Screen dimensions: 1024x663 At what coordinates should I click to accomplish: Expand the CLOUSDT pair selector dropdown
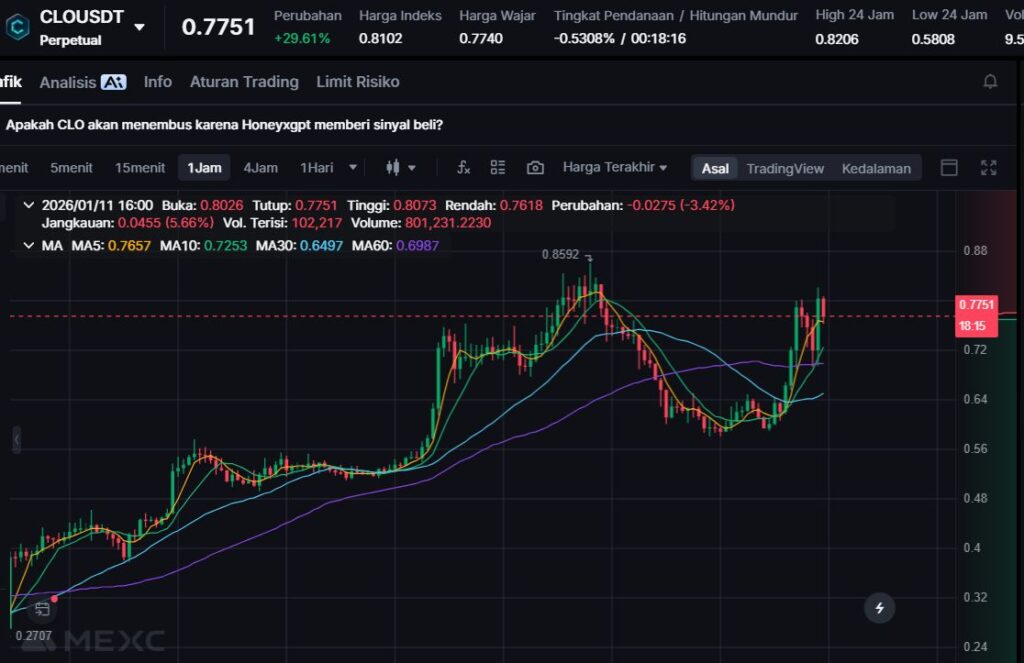tap(139, 27)
